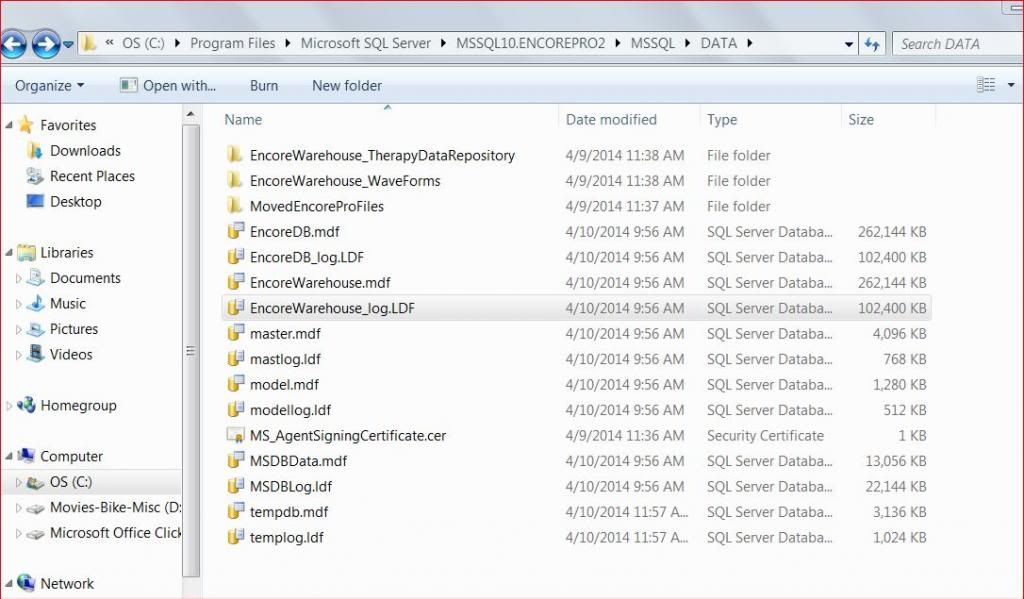Image resolution: width=1024 pixels, height=599 pixels.
Task: Select EncoreWarehouse_WaveForms folder
Action: click(x=345, y=181)
